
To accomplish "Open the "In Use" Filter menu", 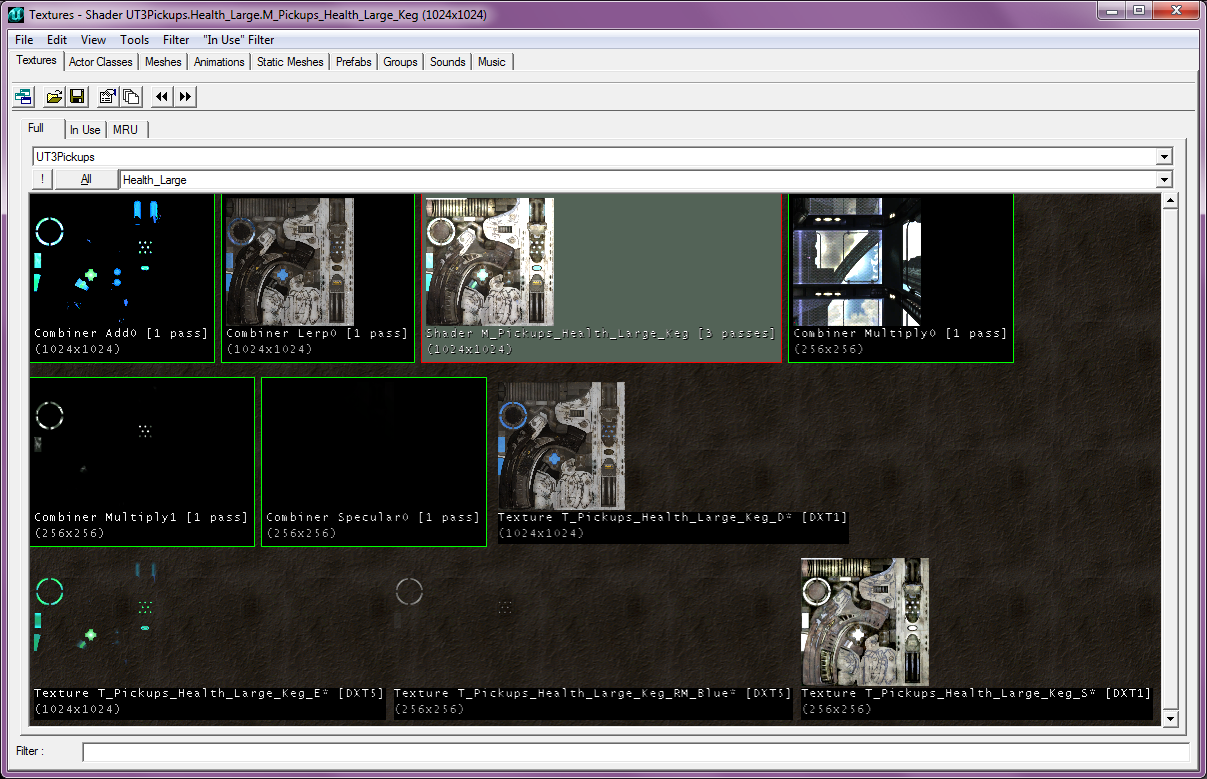I will point(238,40).
